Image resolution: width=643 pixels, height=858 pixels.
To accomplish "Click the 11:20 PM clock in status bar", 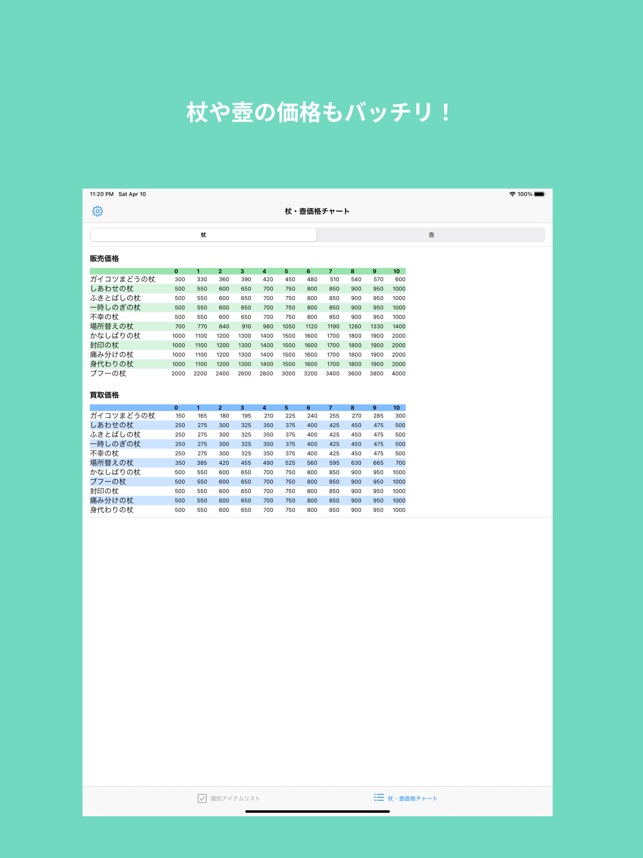I will (102, 194).
